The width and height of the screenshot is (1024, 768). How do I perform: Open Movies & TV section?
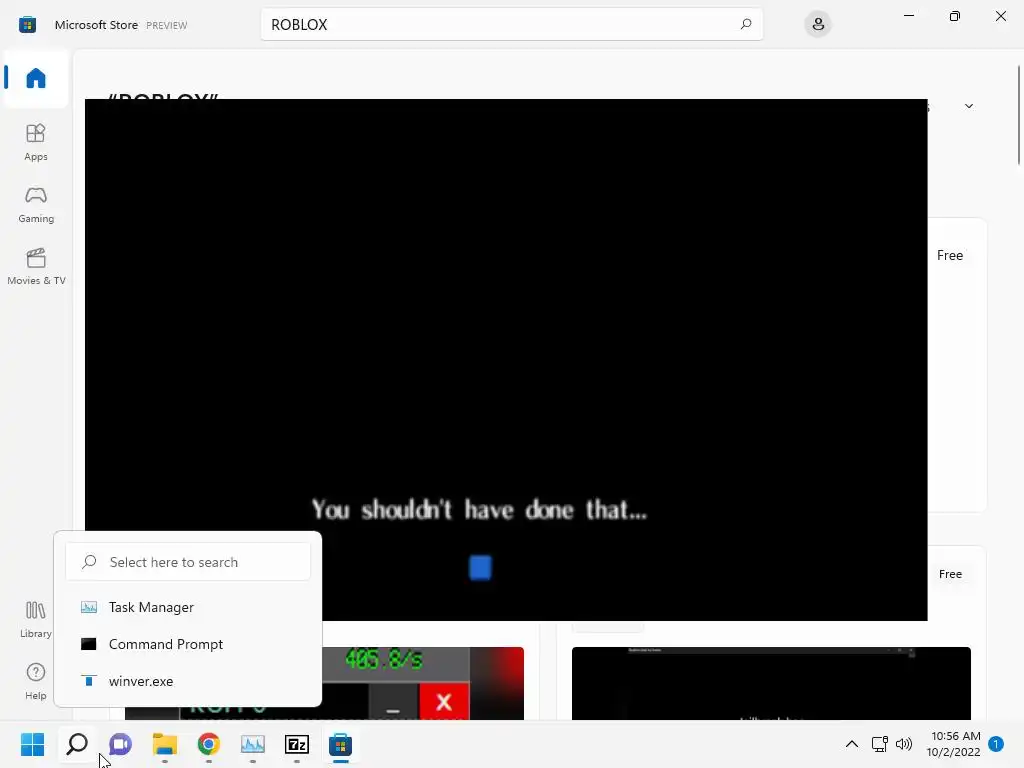36,266
